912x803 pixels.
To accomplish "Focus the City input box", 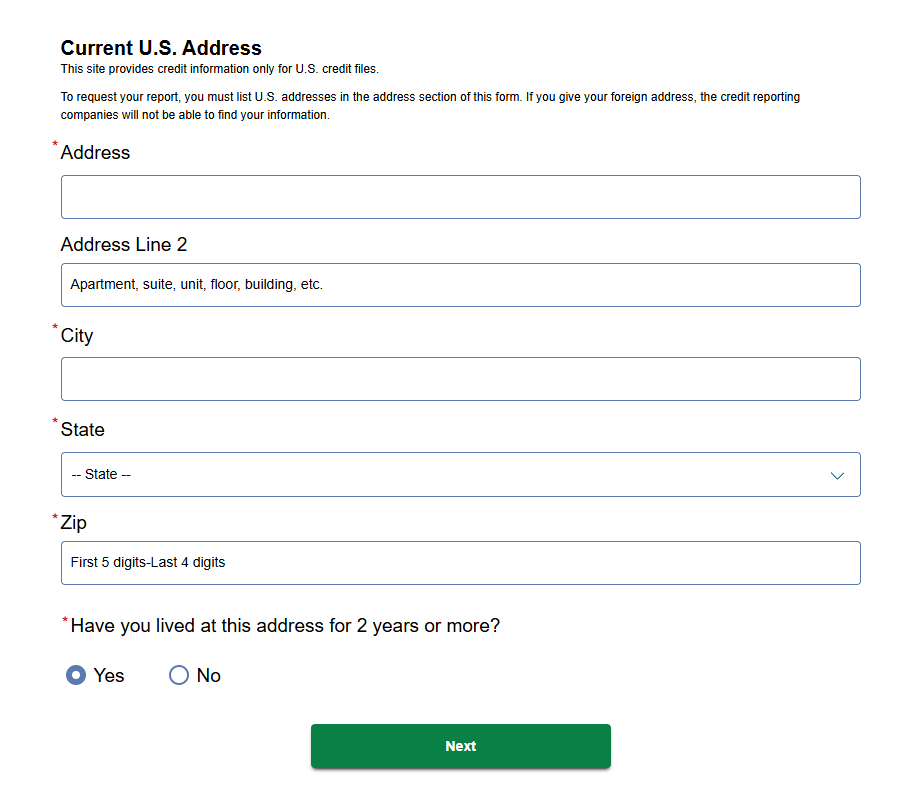I will tap(460, 379).
